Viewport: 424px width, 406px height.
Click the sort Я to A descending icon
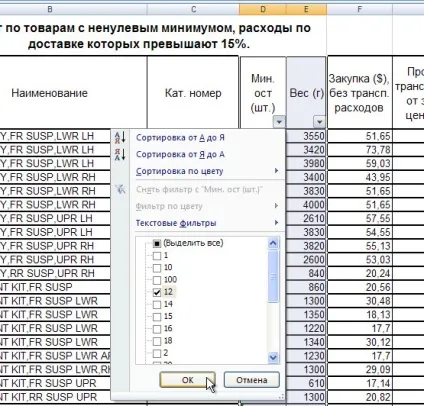tap(120, 154)
